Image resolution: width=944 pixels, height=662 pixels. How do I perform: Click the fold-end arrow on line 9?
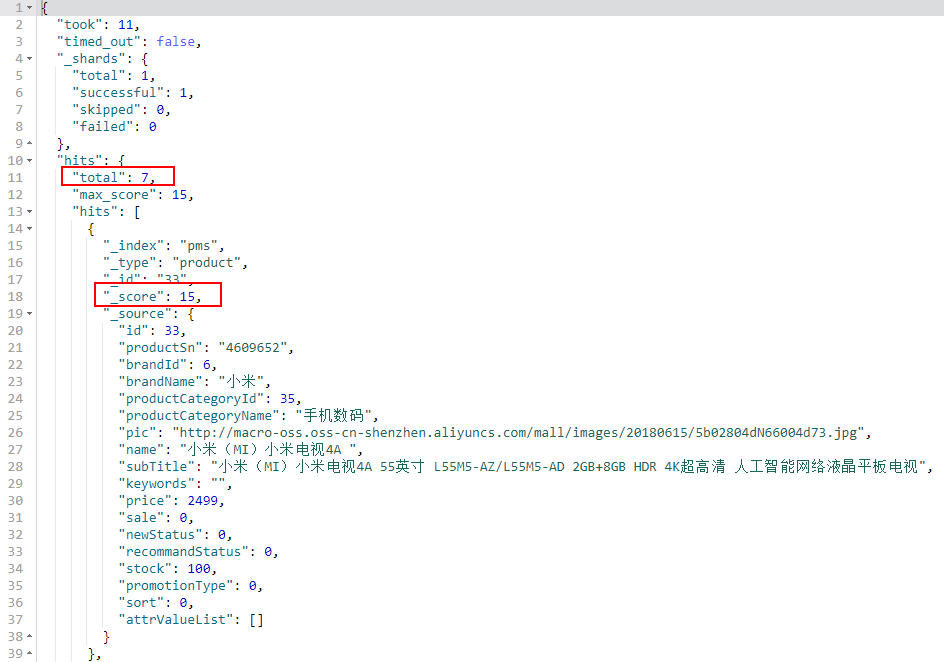click(30, 144)
